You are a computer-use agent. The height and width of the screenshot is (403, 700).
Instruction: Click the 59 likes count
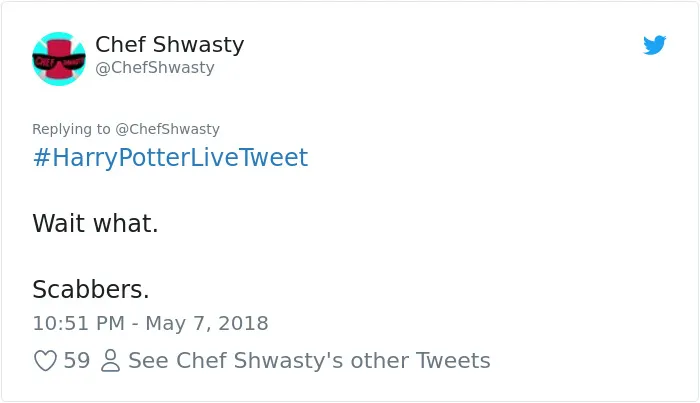click(x=77, y=361)
